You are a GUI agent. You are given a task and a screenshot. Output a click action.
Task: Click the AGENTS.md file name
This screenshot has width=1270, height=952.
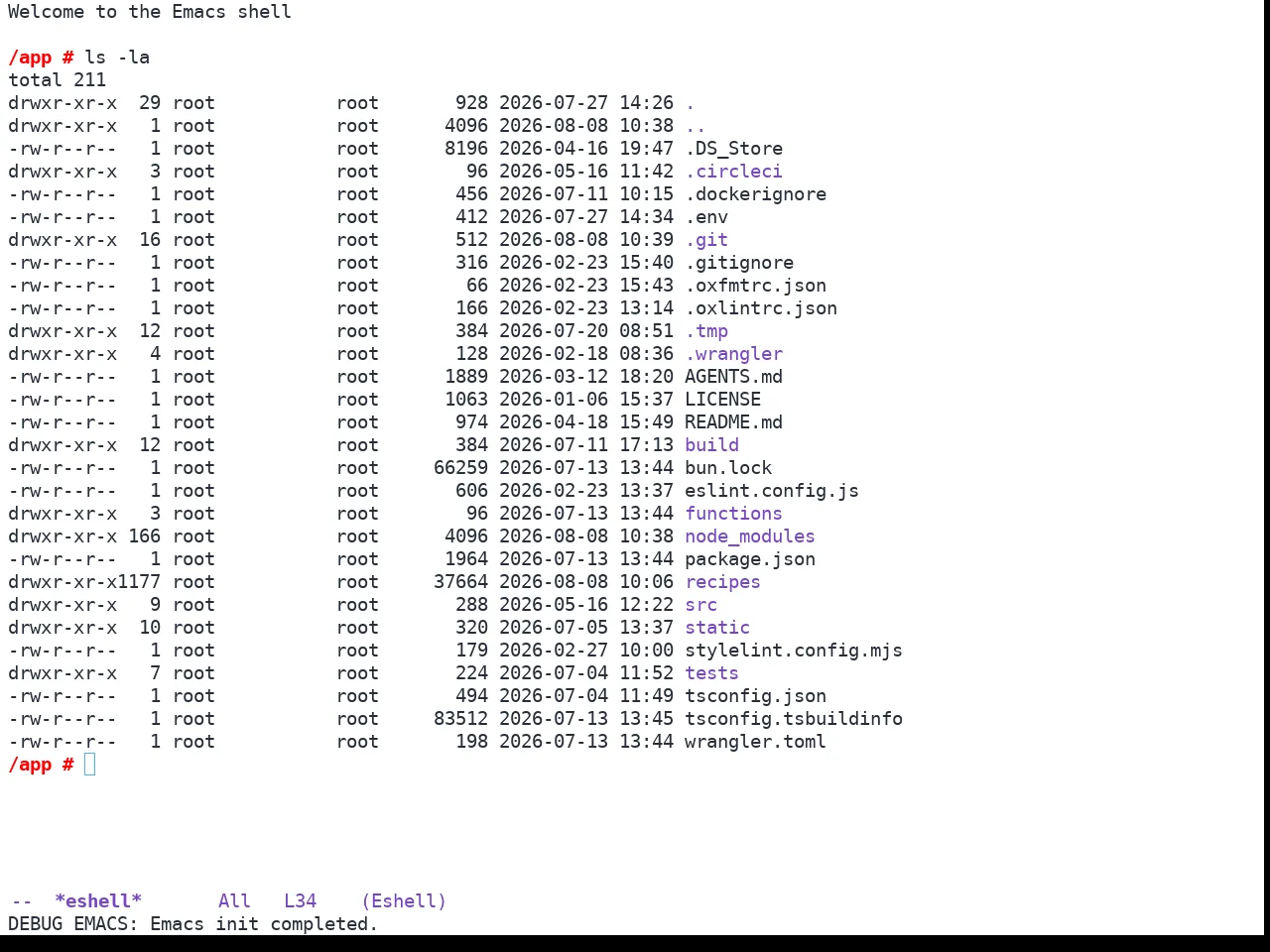click(x=733, y=377)
